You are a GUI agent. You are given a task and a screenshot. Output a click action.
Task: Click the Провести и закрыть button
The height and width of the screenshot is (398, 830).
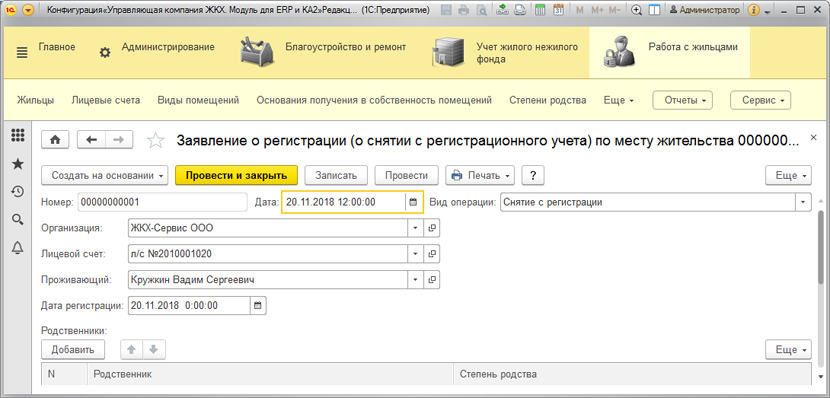coord(237,175)
